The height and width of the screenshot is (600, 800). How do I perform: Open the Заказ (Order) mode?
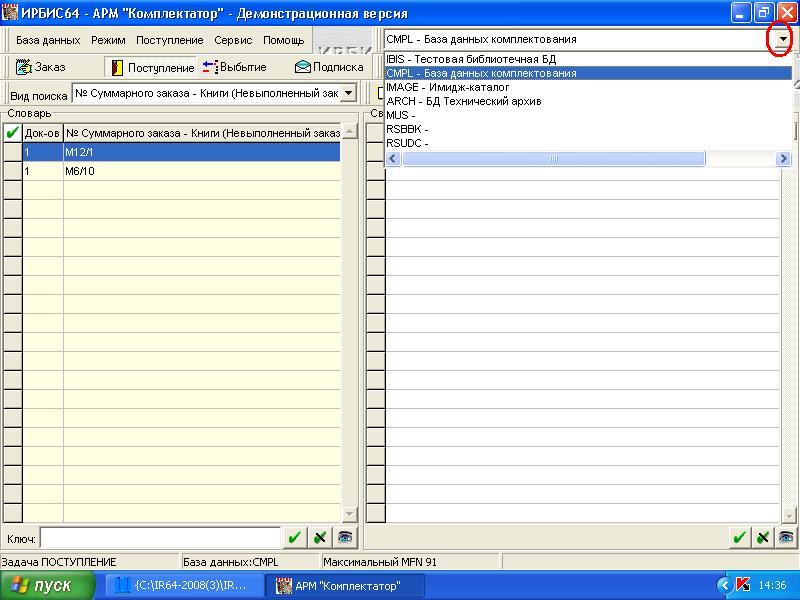(43, 67)
